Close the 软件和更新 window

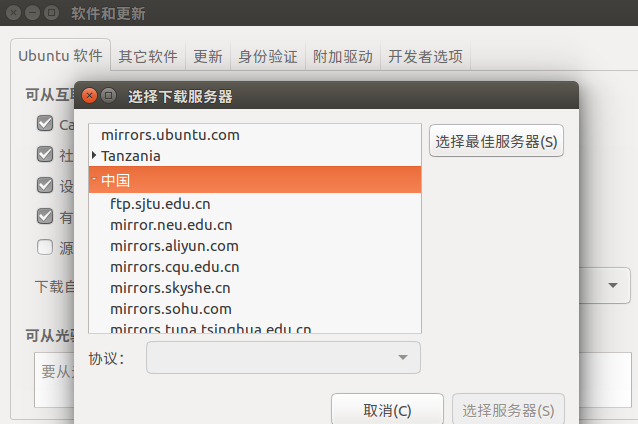13,13
